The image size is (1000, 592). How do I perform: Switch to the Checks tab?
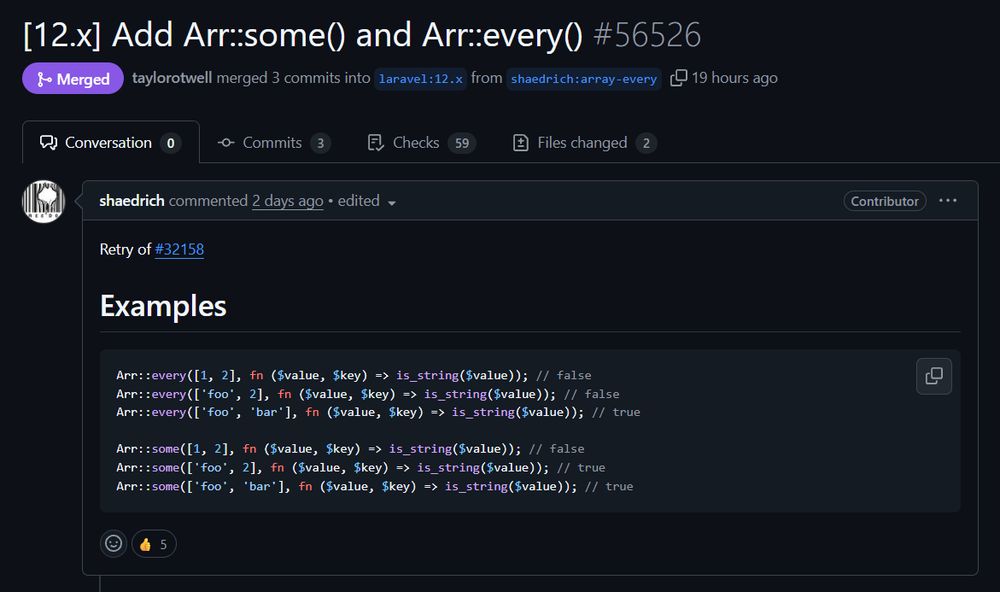[x=421, y=143]
